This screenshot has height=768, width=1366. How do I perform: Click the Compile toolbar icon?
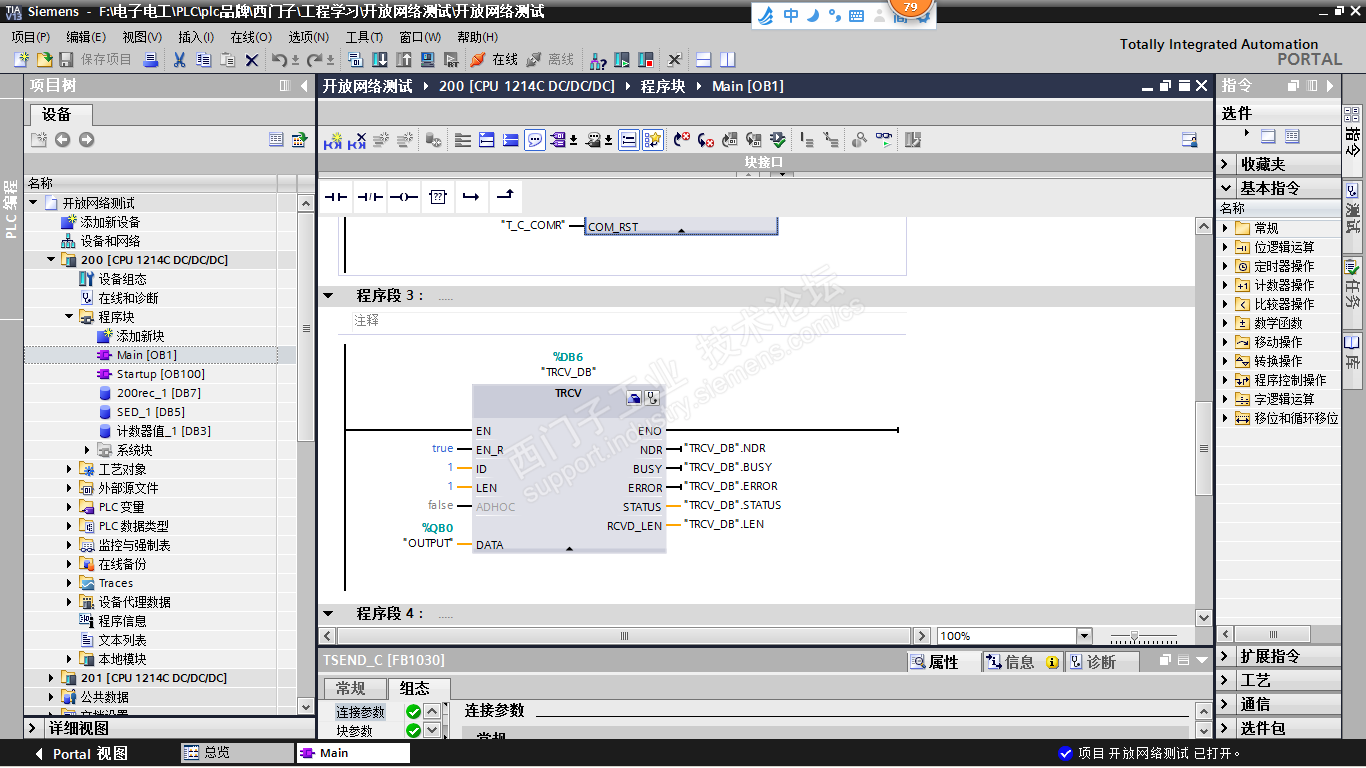coord(356,60)
